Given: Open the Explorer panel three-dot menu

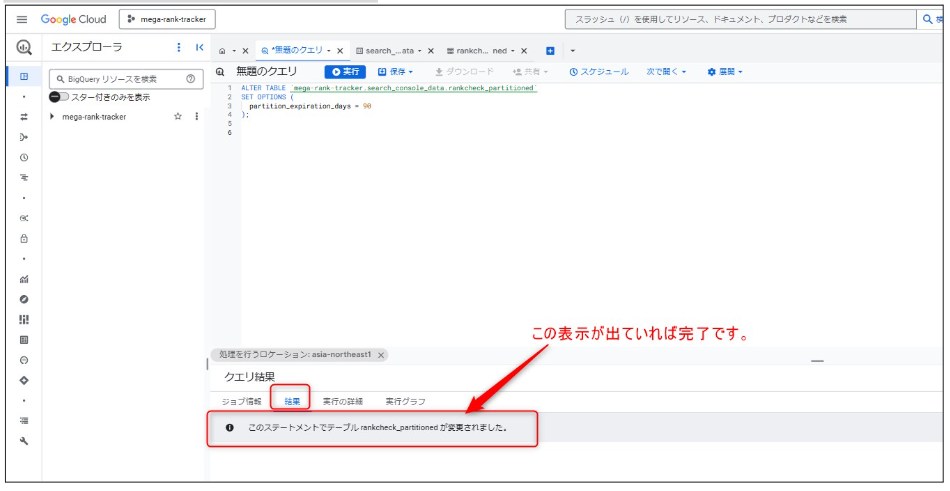Looking at the screenshot, I should [178, 47].
